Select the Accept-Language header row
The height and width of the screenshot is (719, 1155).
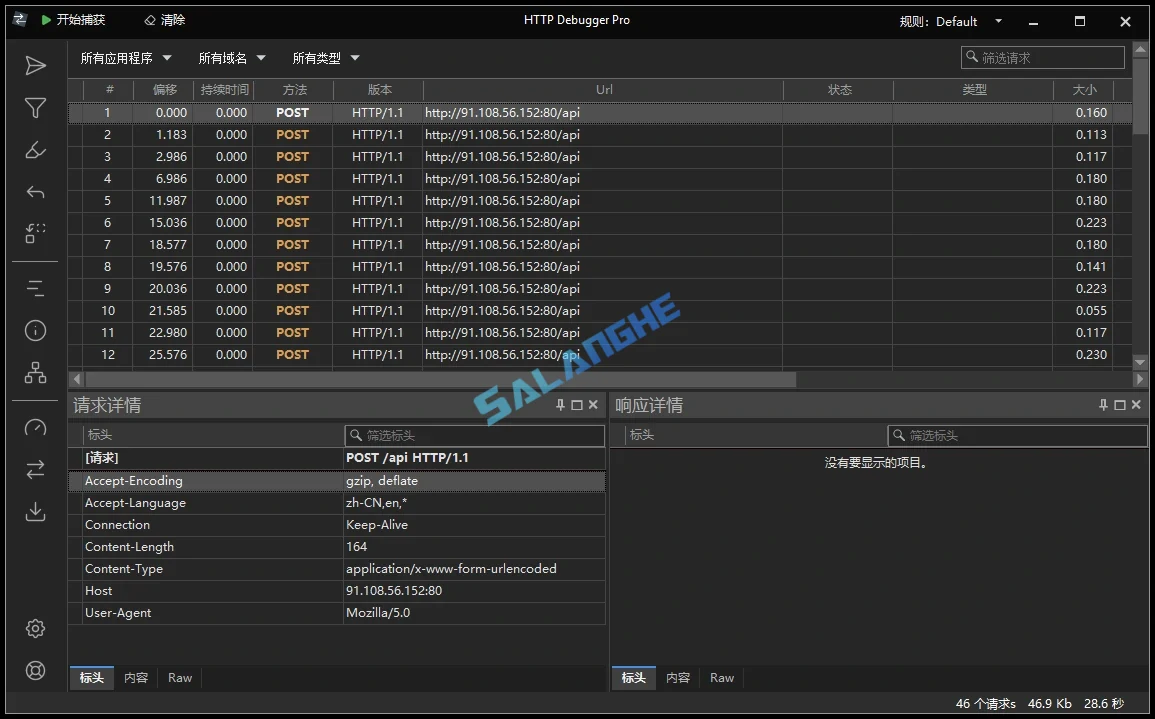click(337, 503)
